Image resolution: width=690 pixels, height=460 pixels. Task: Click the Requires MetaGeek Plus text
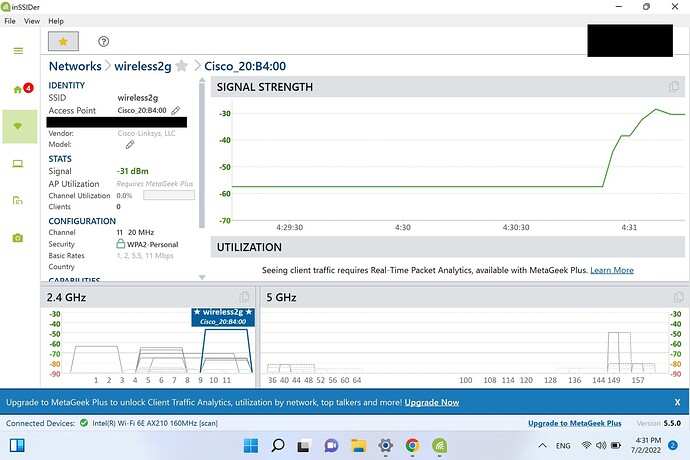(x=155, y=184)
